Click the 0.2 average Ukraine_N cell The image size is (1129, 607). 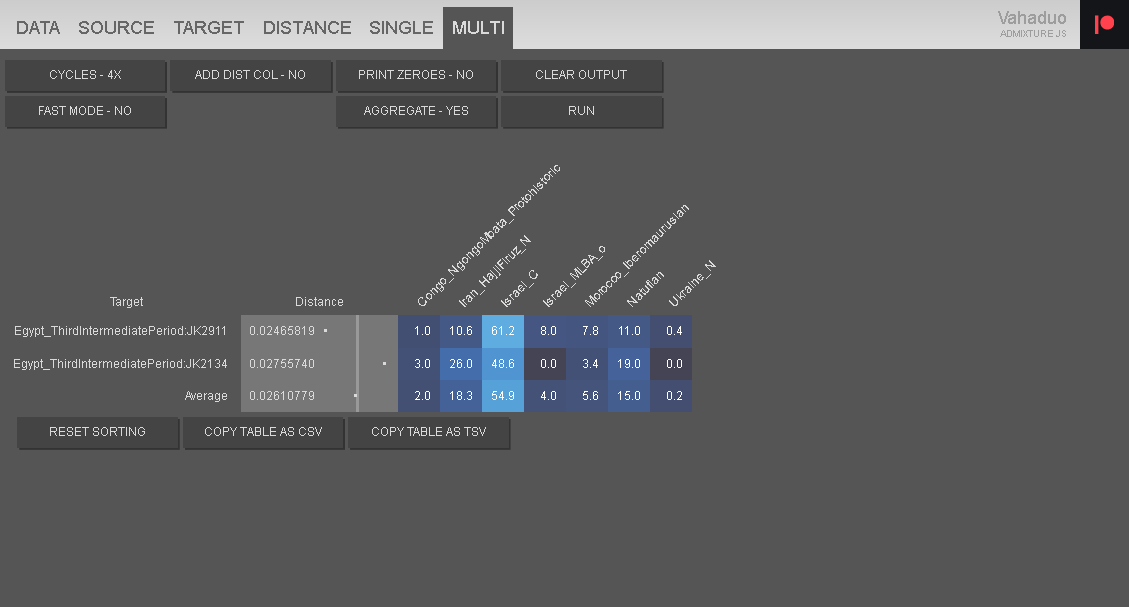click(671, 396)
